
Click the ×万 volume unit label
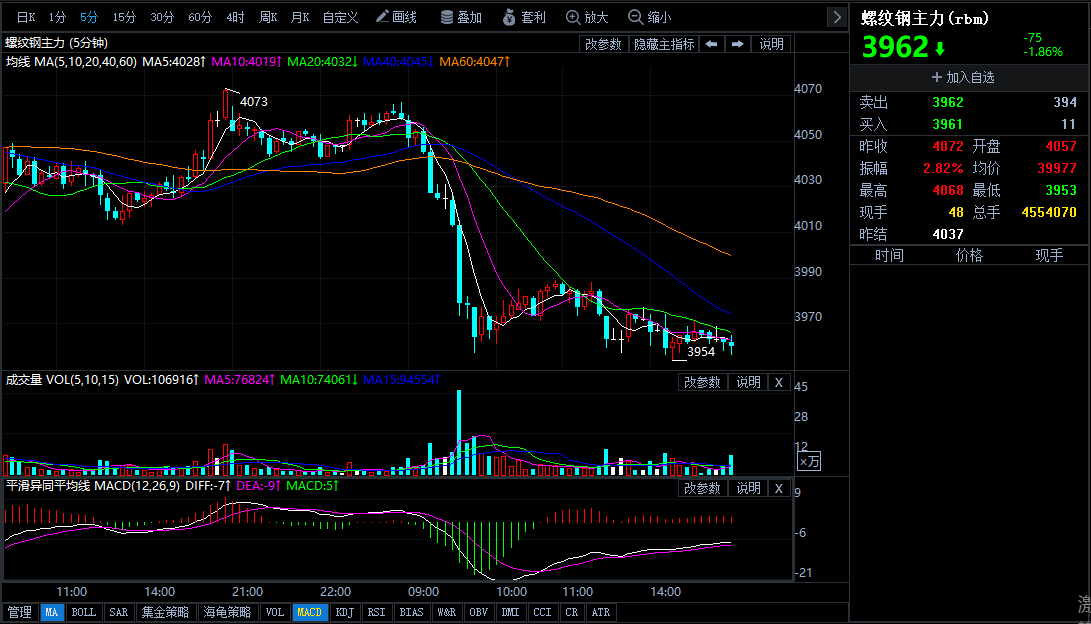pyautogui.click(x=808, y=461)
